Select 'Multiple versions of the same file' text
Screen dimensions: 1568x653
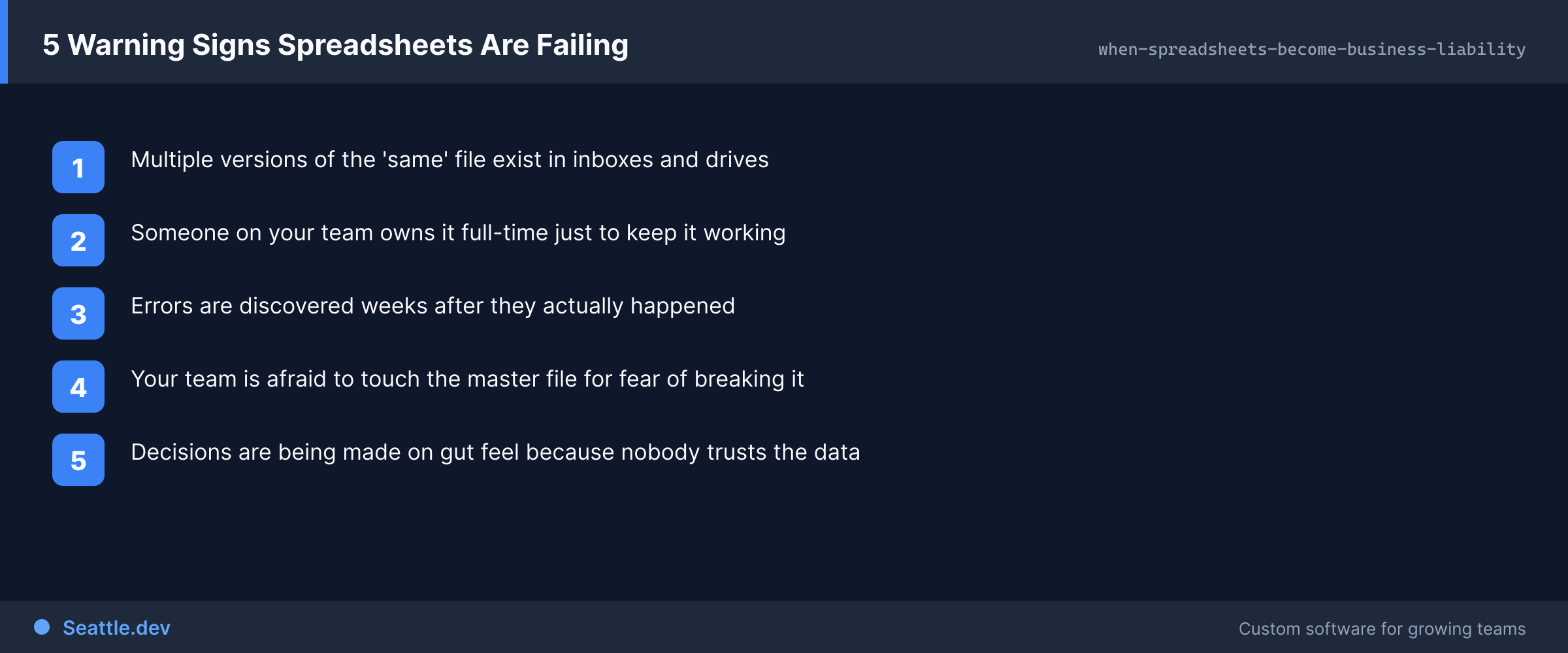(x=449, y=160)
